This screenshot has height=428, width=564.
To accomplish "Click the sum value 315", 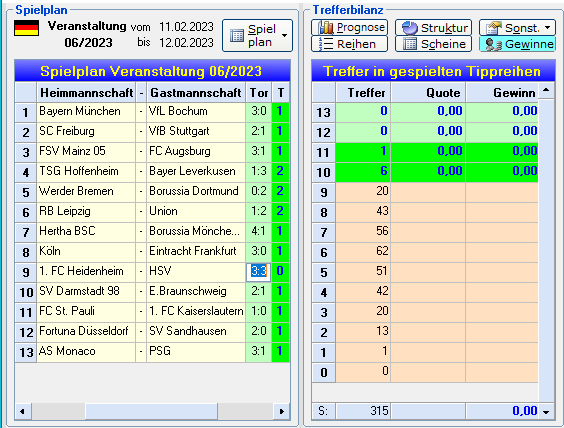I will (x=363, y=411).
